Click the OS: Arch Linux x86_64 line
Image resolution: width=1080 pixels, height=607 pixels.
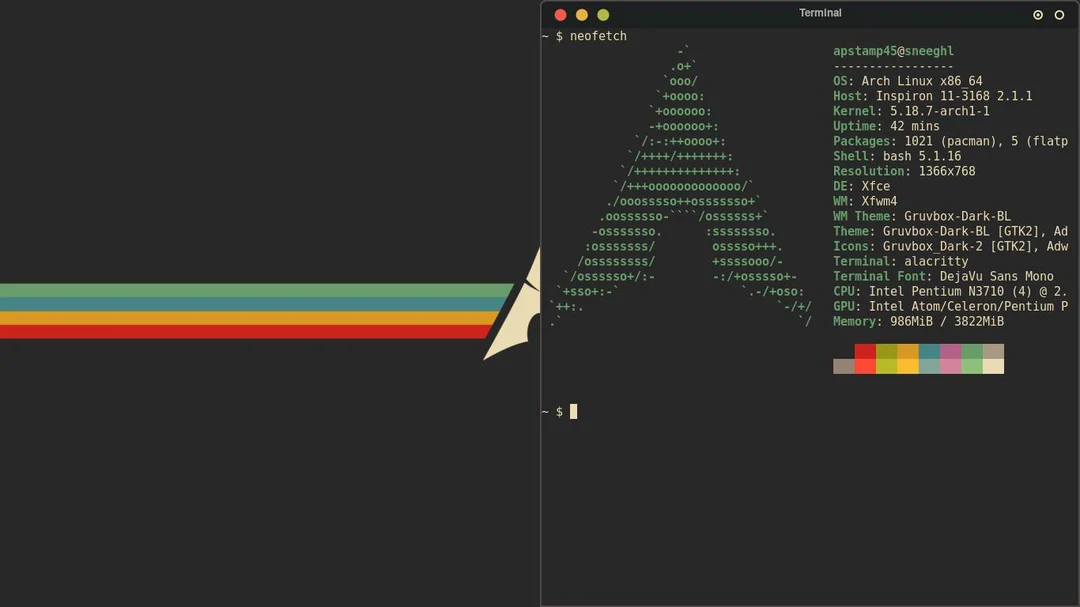(x=908, y=81)
